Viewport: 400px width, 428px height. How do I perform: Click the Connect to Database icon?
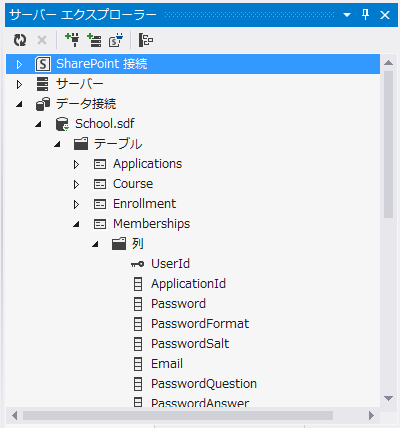point(72,40)
